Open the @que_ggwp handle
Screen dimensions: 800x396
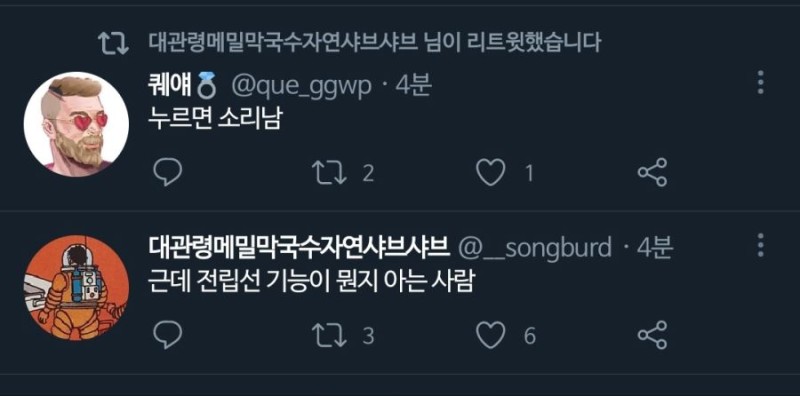302,87
